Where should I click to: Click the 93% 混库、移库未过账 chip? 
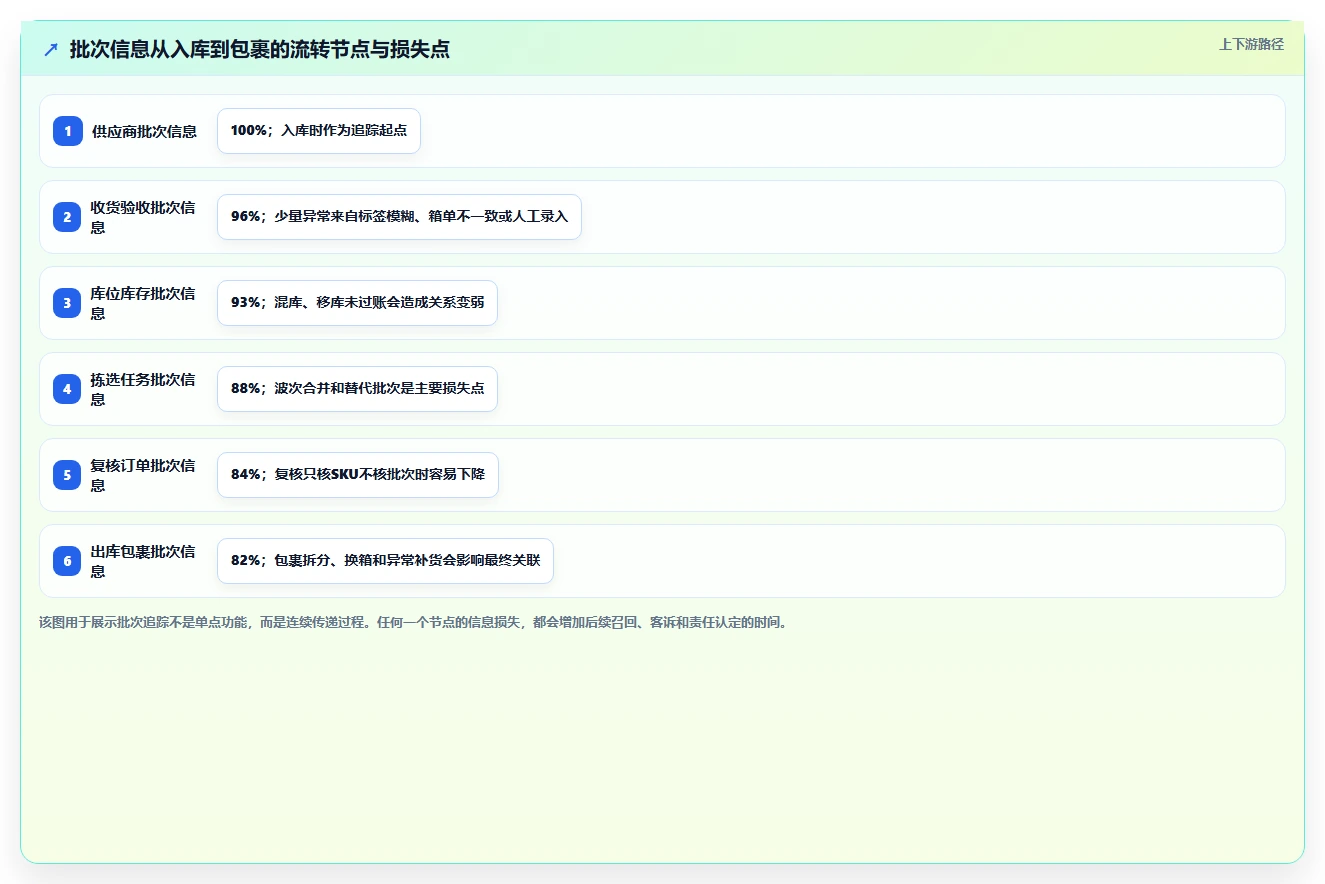[357, 303]
